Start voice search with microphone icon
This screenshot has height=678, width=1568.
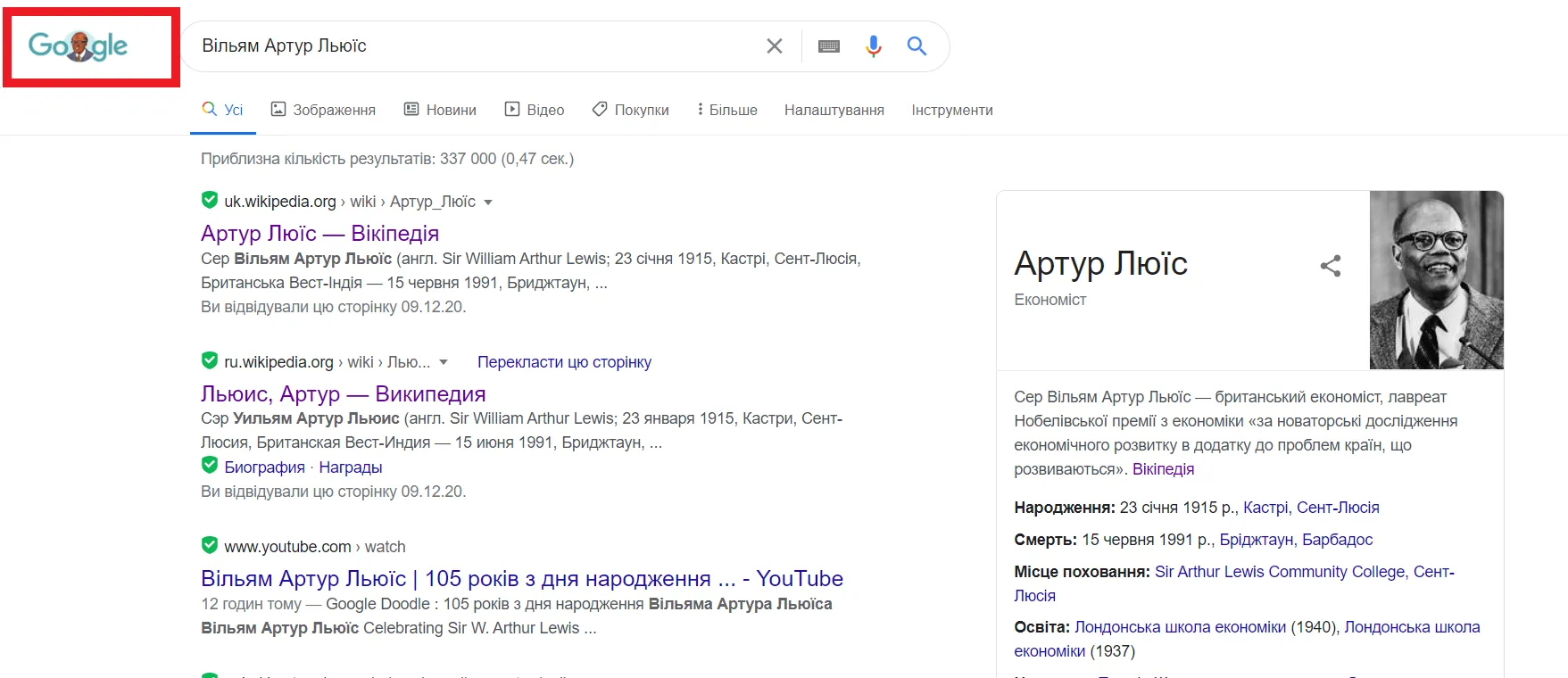coord(874,45)
